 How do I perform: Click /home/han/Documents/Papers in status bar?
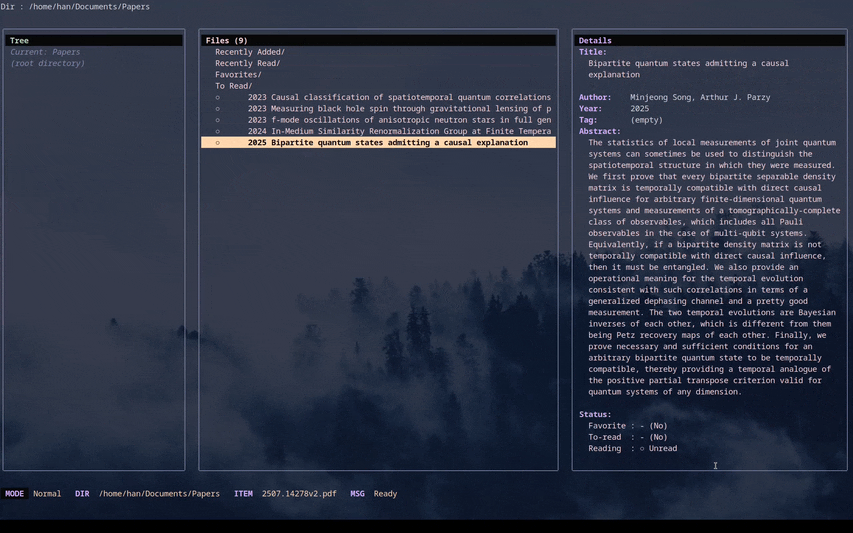click(159, 494)
